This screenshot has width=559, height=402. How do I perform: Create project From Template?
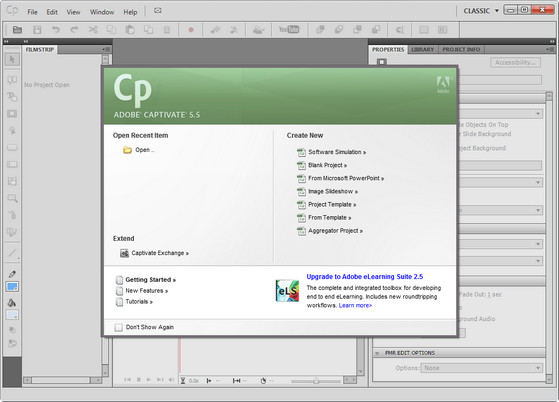tap(330, 217)
